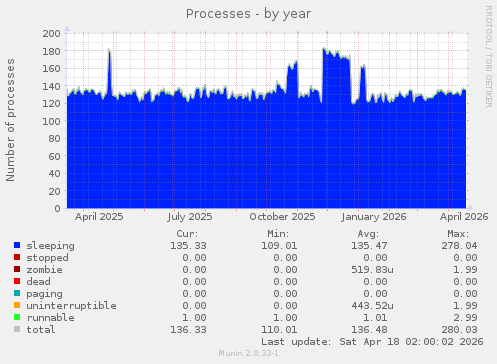This screenshot has width=497, height=364.
Task: Select the 'stopped' legend label
Action: tap(47, 258)
